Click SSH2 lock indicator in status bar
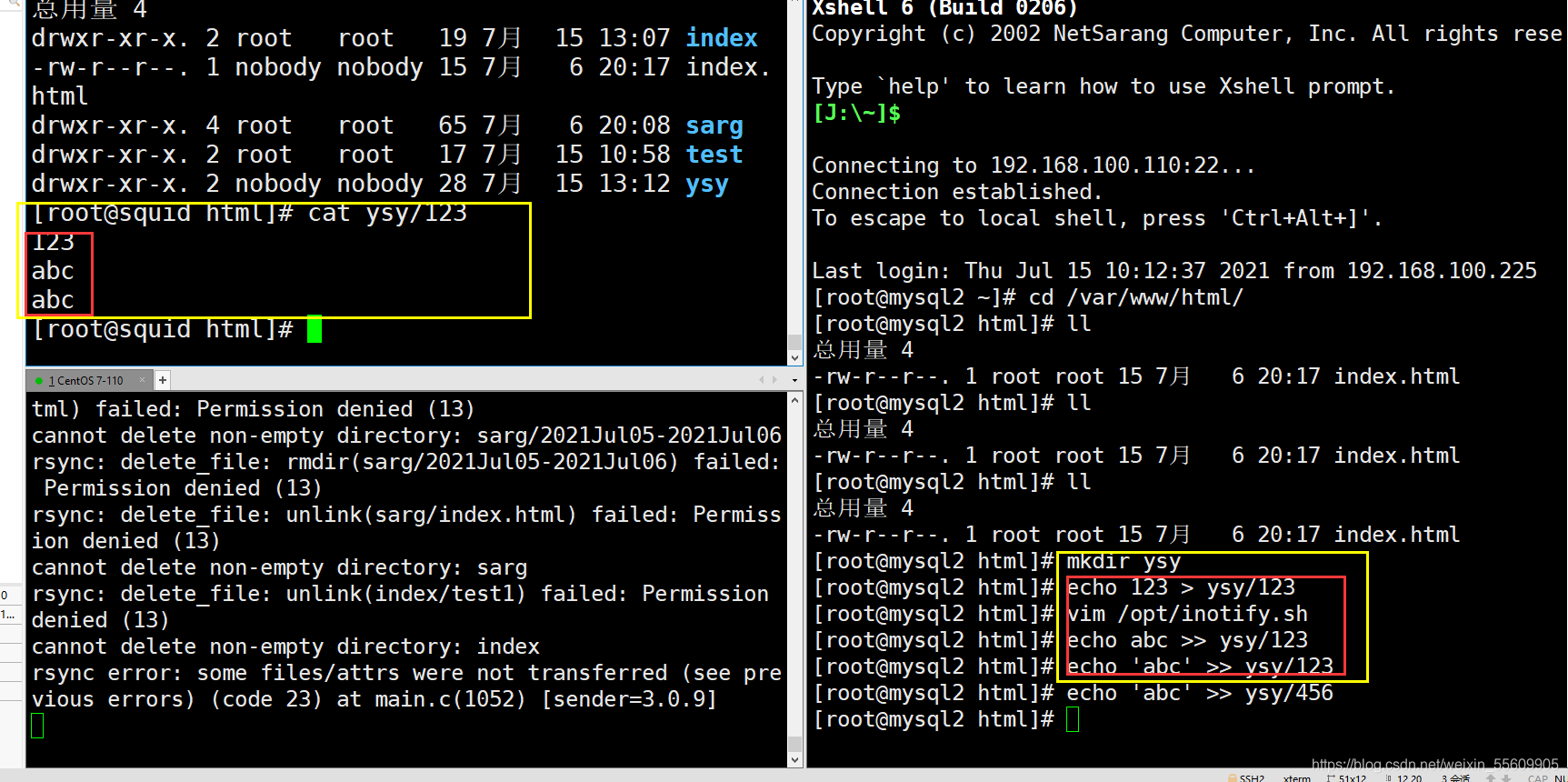This screenshot has height=782, width=1568. point(1246,777)
